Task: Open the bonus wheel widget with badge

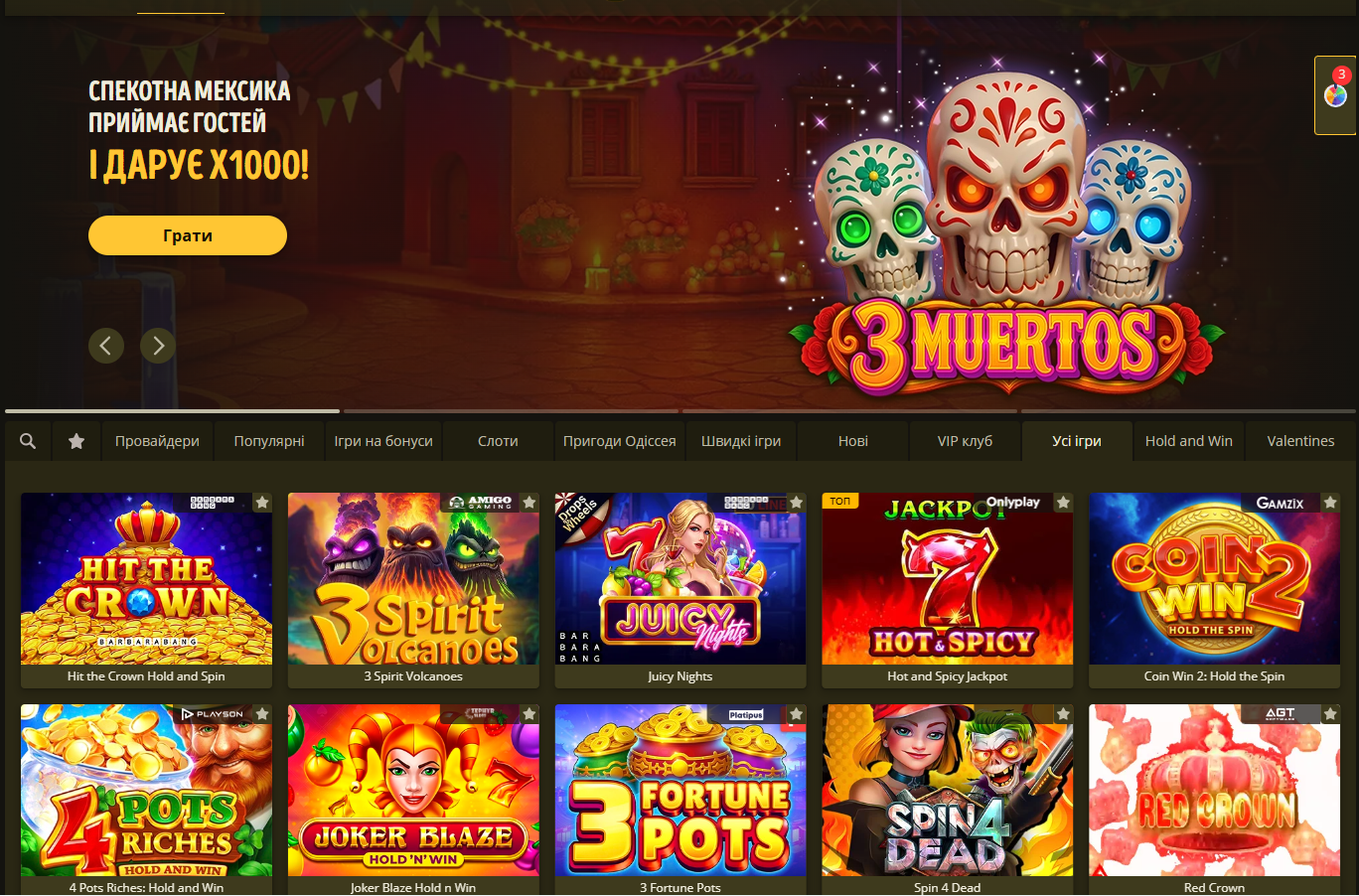Action: pyautogui.click(x=1335, y=95)
